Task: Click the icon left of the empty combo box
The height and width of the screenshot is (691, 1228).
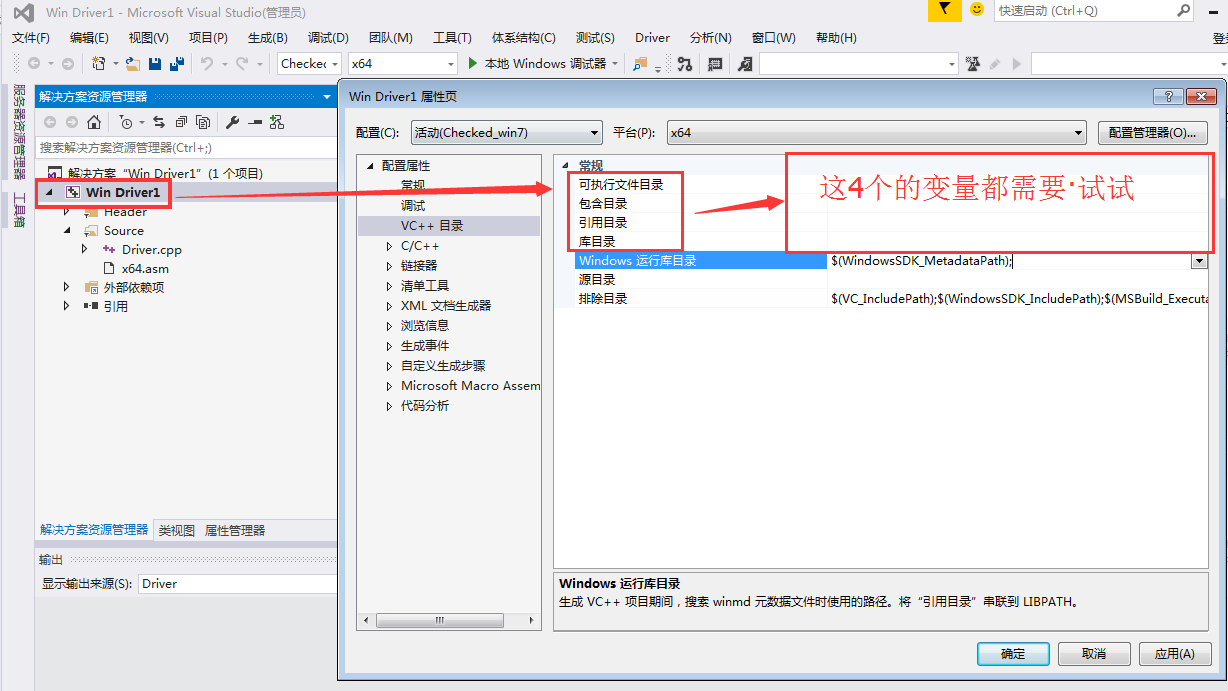Action: 745,63
